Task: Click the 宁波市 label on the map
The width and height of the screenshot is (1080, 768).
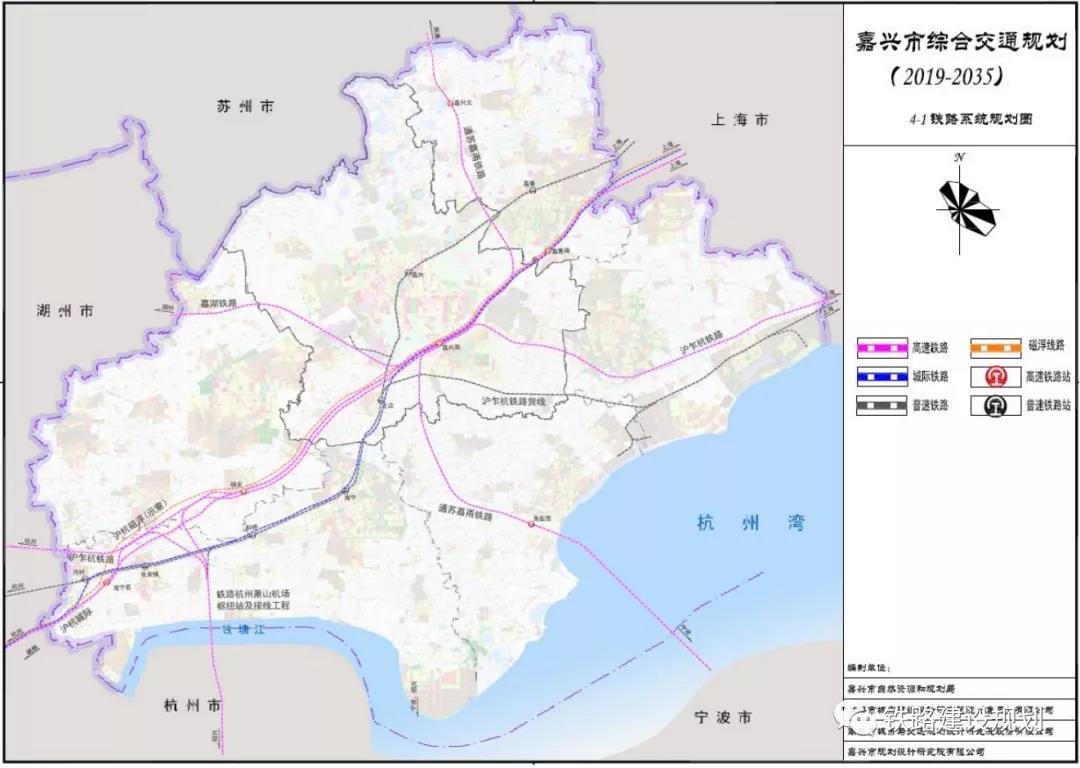Action: coord(725,718)
